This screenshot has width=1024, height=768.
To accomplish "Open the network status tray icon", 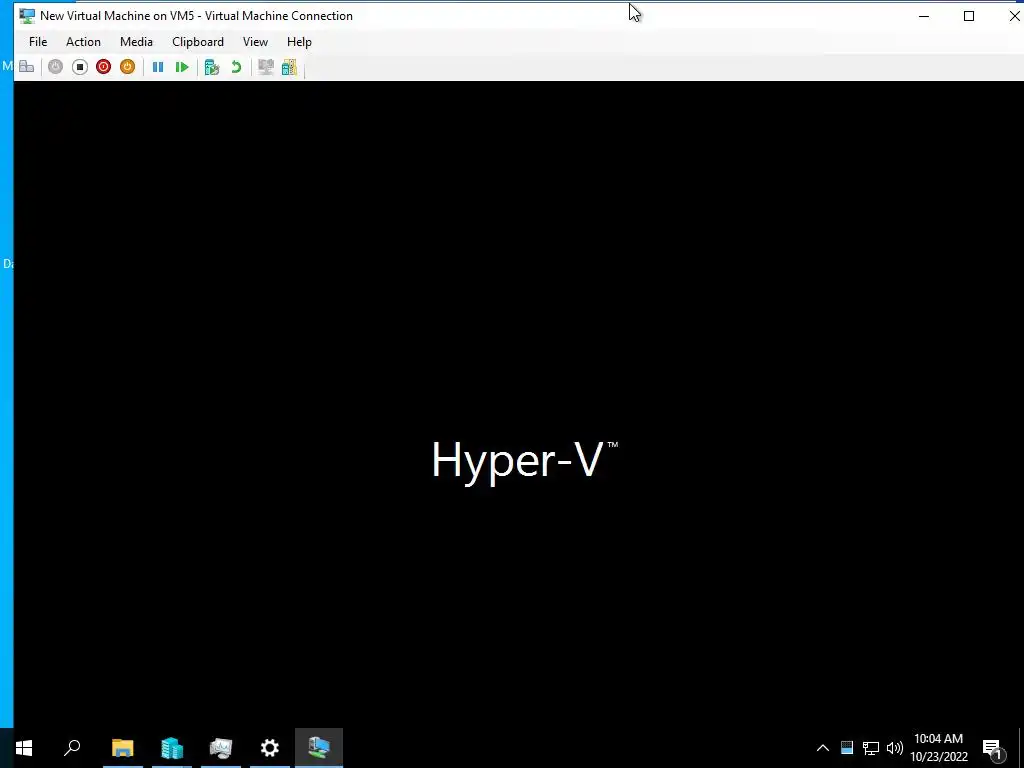I will (871, 748).
